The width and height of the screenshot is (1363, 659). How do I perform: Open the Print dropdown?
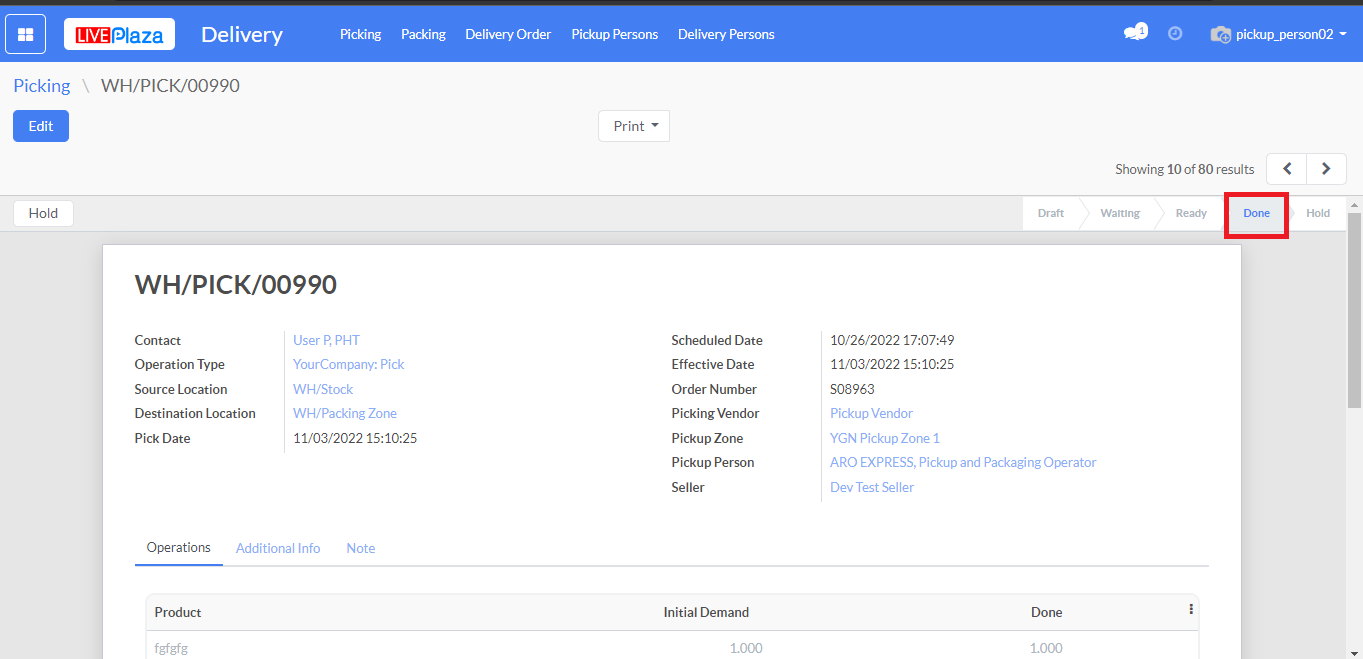(634, 126)
